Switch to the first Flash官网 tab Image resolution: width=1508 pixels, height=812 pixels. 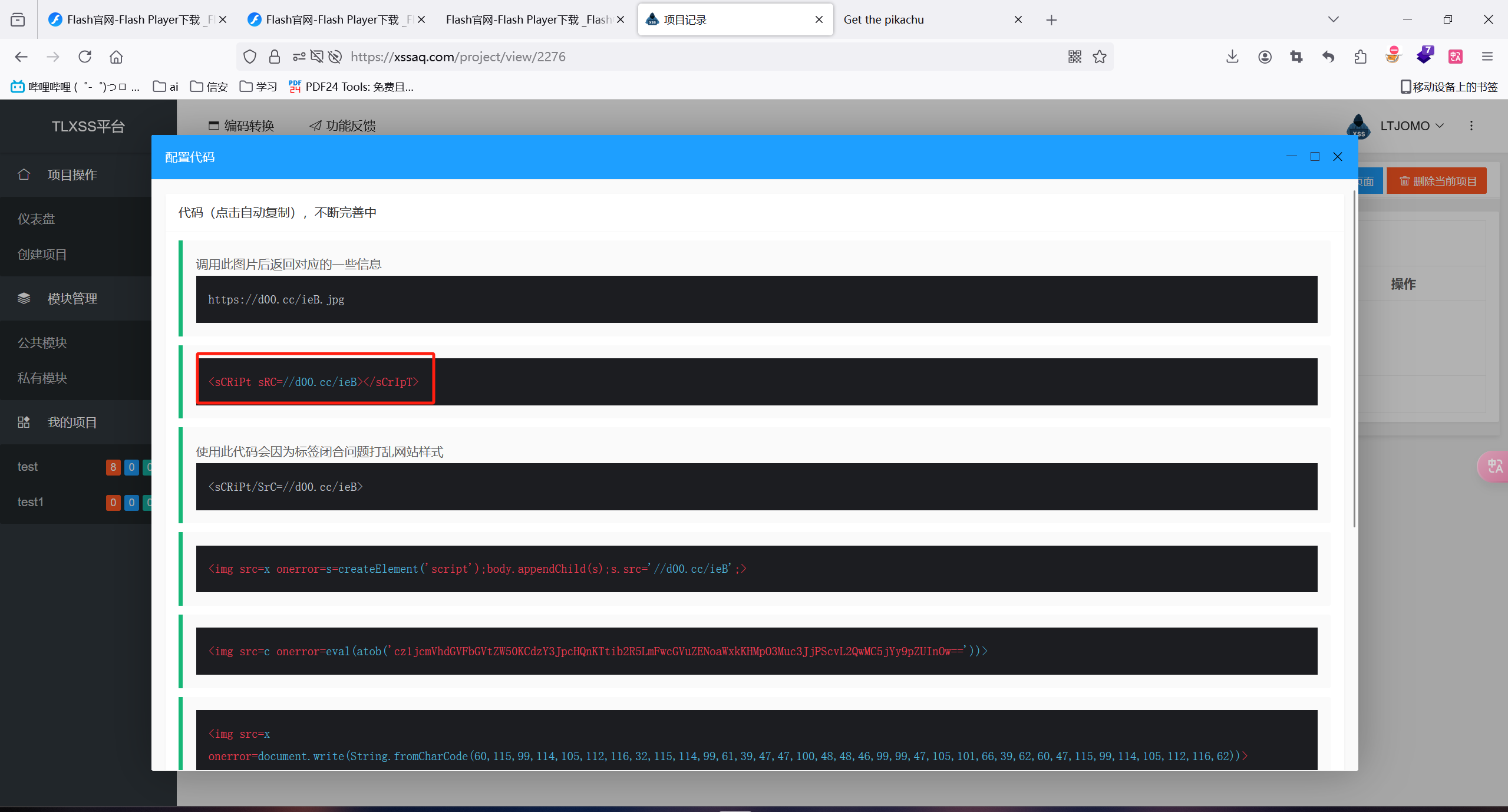pos(137,19)
